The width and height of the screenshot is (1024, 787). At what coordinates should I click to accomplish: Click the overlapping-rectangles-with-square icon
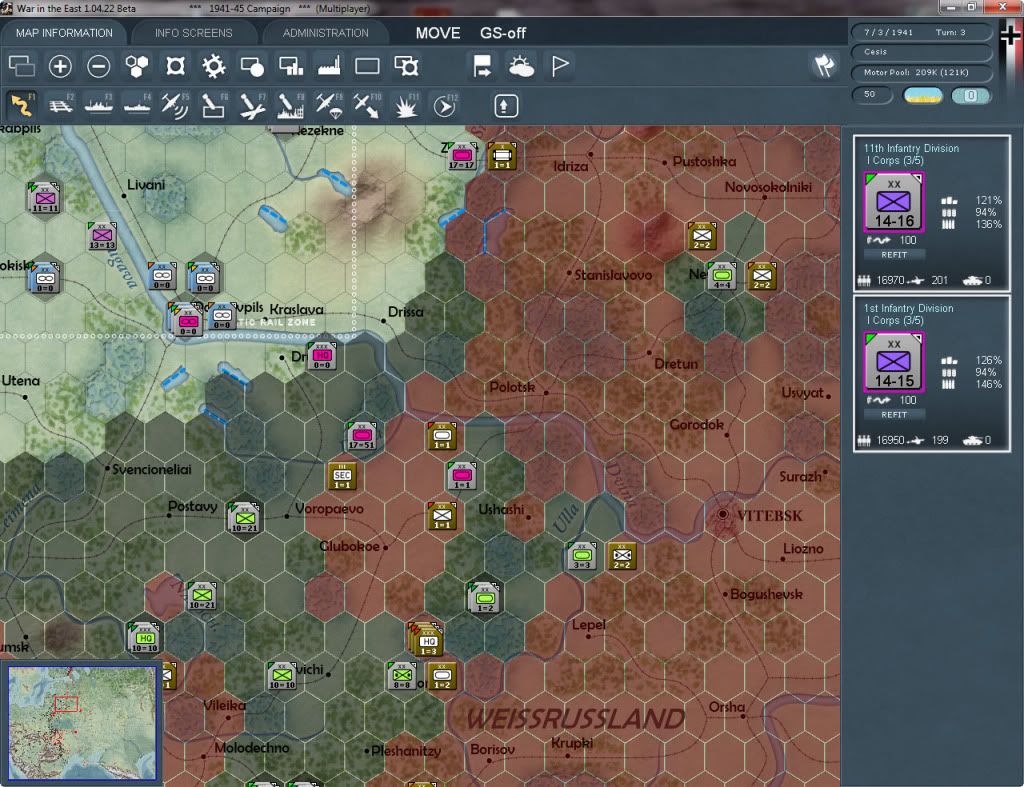tap(406, 66)
